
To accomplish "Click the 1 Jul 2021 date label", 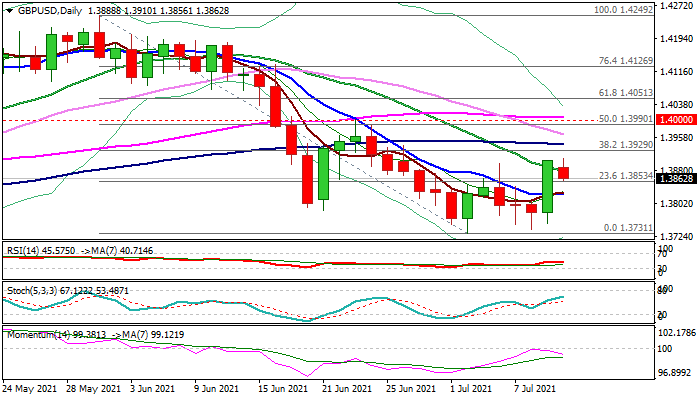I will tap(471, 389).
